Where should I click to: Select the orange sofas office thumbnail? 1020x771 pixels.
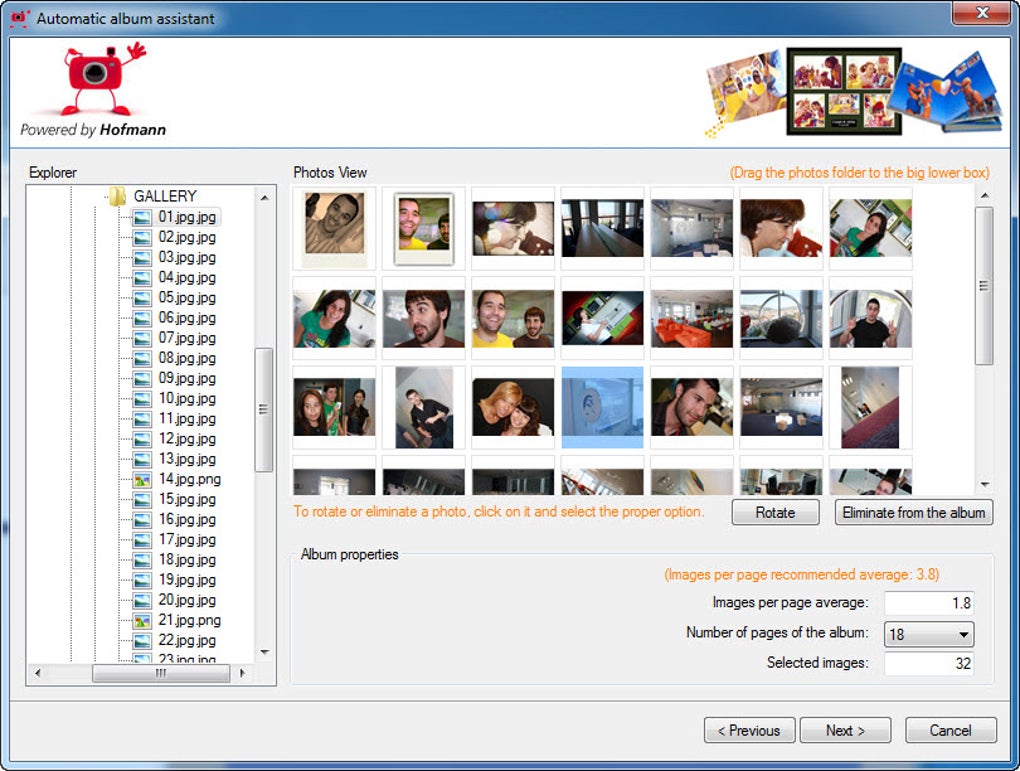pos(691,318)
